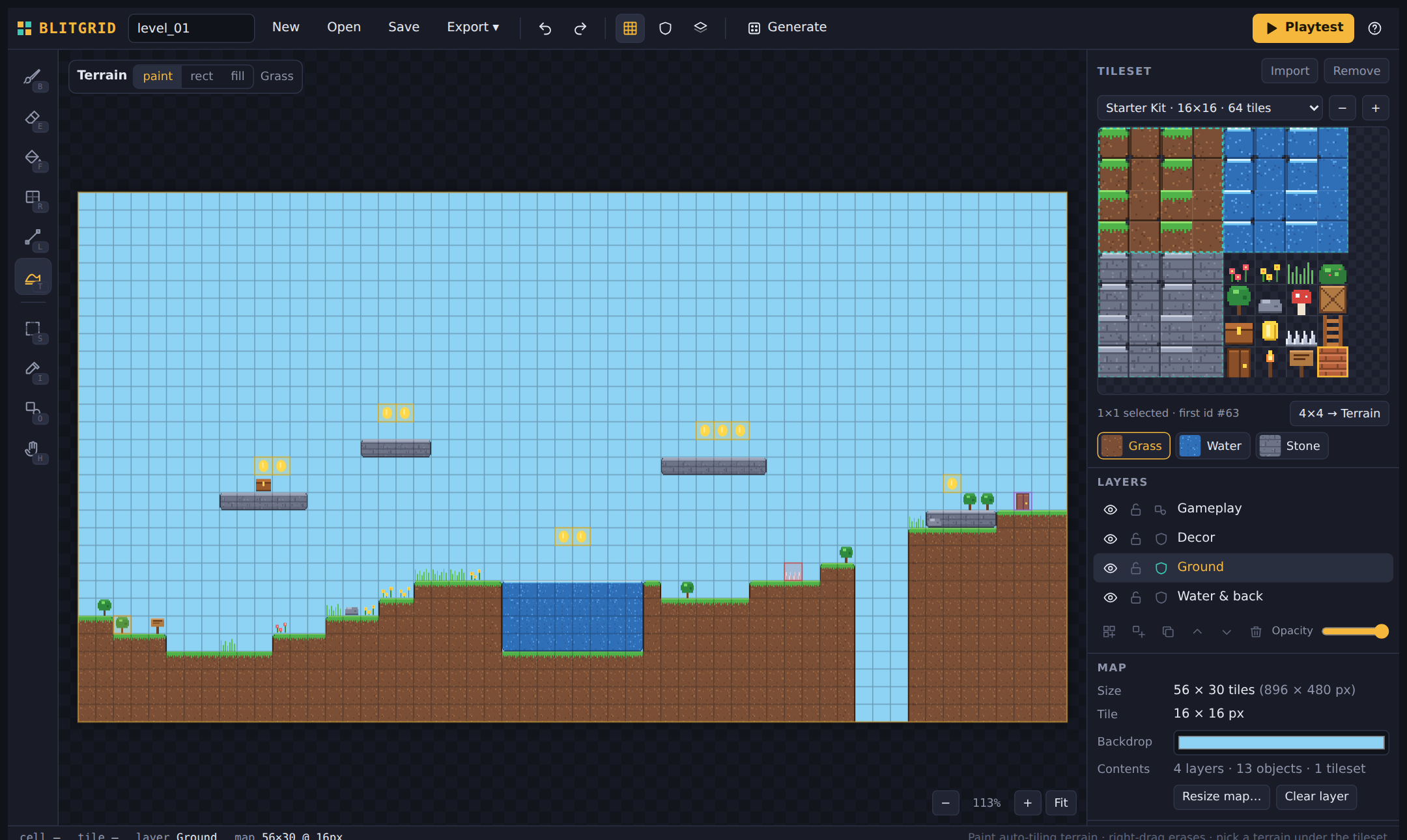Screen dimensions: 1407x840
Task: Click the Playtest button
Action: tap(1303, 28)
